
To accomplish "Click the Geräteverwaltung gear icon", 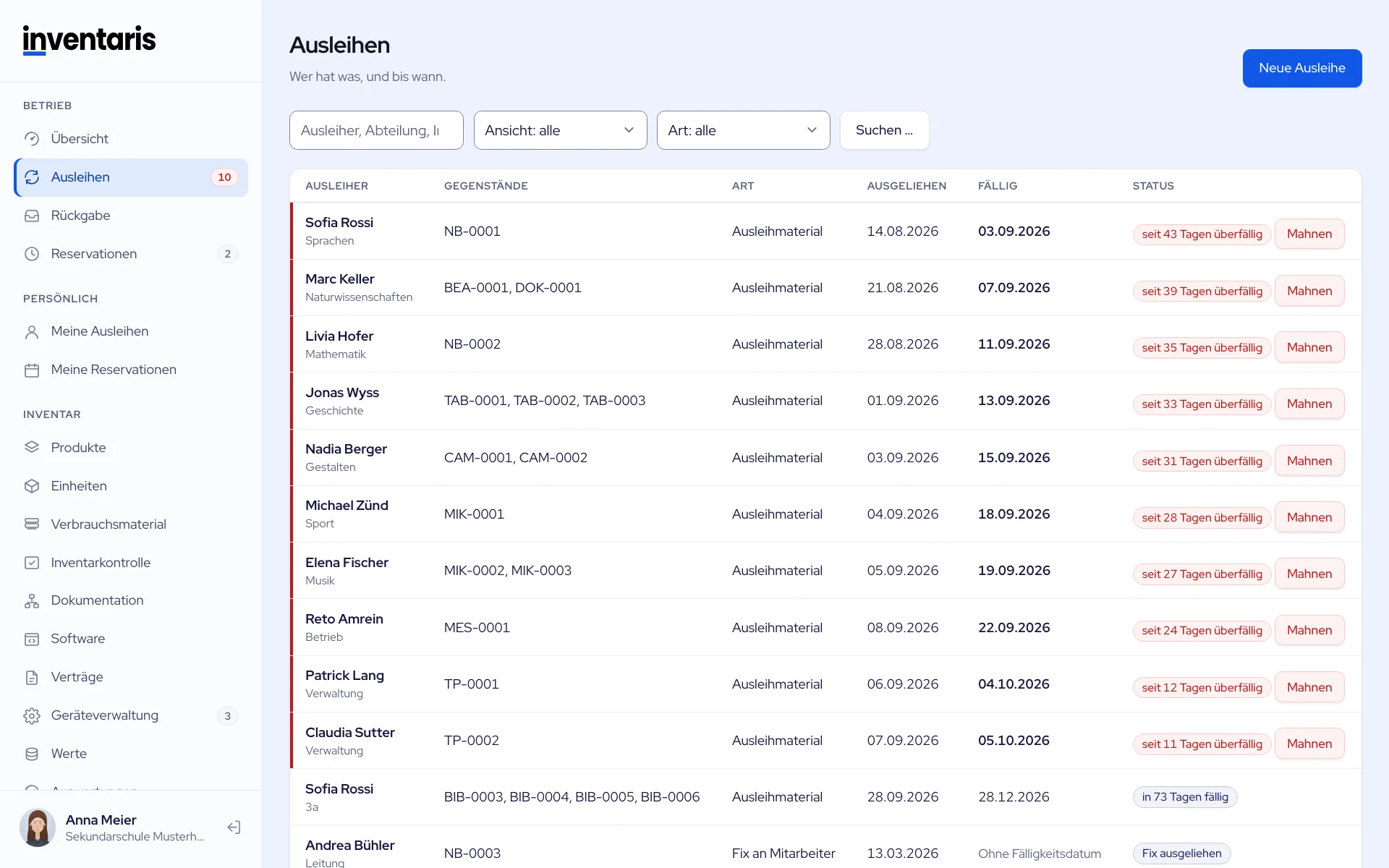I will pyautogui.click(x=32, y=716).
